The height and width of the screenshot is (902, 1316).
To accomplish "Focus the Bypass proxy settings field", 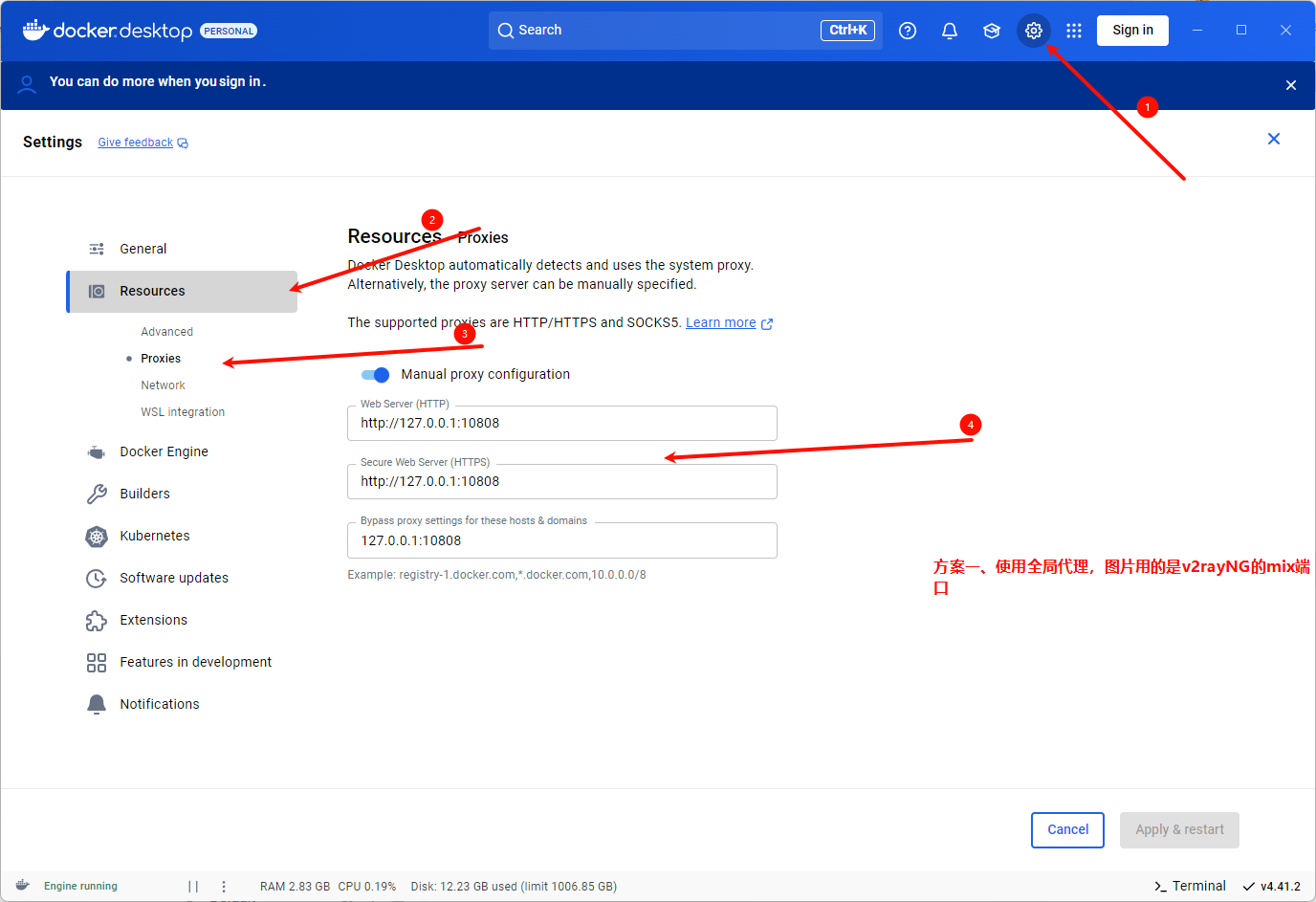I will pos(562,540).
